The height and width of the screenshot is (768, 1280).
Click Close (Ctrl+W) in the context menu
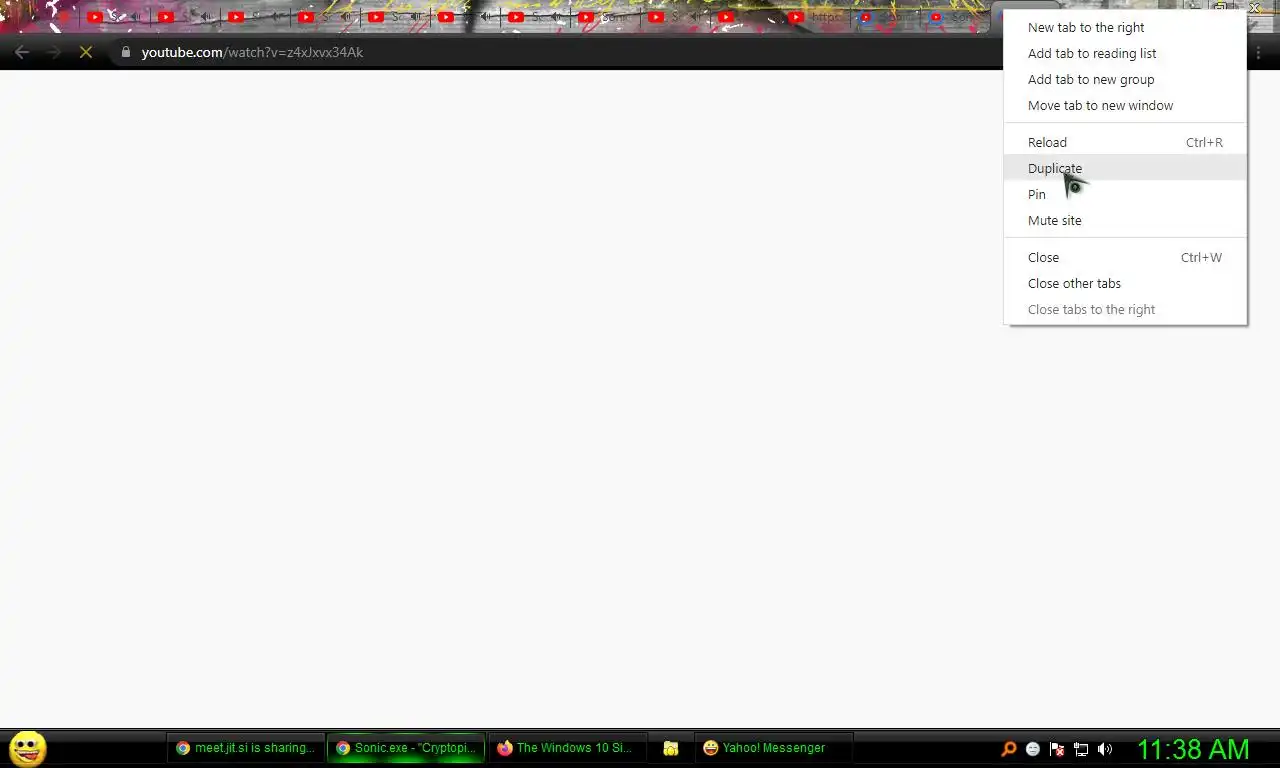[x=1125, y=257]
